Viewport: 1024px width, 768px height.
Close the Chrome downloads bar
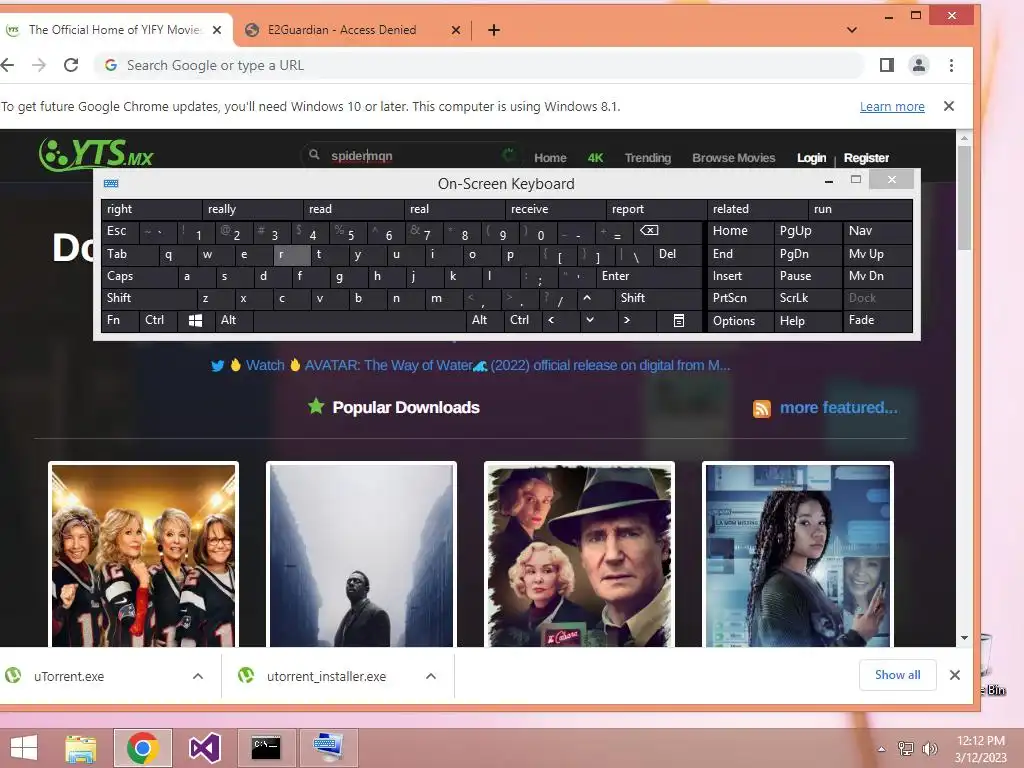coord(955,675)
